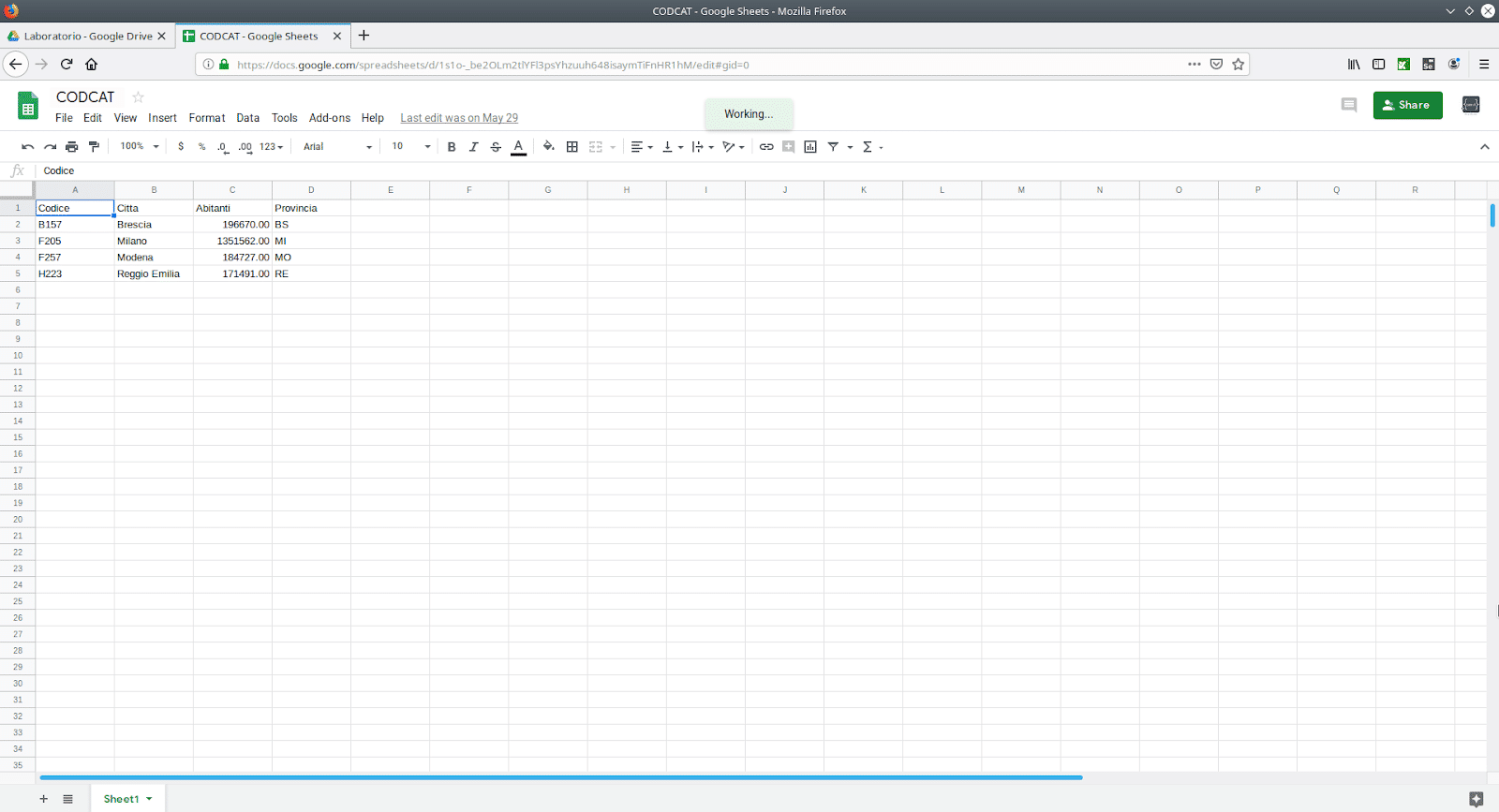Open the vertical align dropdown
This screenshot has height=812, width=1499.
click(x=673, y=147)
